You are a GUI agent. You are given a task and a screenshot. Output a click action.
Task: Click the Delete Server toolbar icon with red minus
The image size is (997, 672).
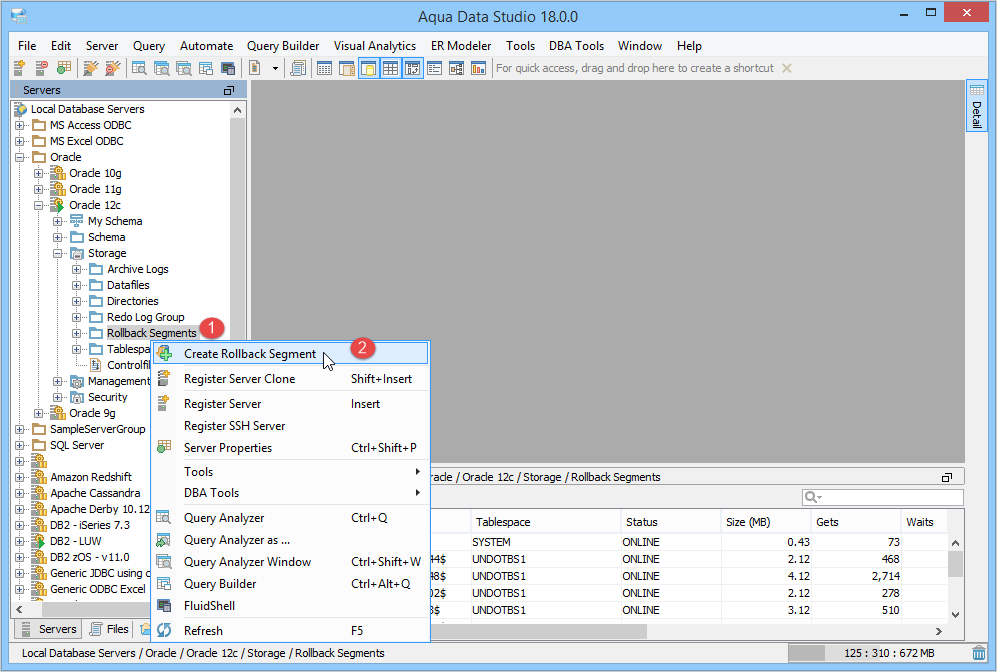click(41, 68)
